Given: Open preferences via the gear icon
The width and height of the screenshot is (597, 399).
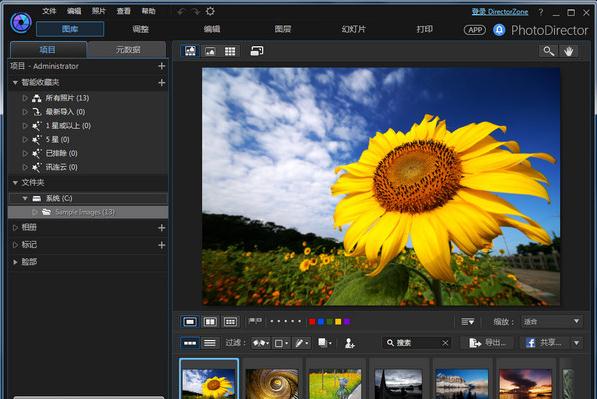Looking at the screenshot, I should [x=210, y=11].
